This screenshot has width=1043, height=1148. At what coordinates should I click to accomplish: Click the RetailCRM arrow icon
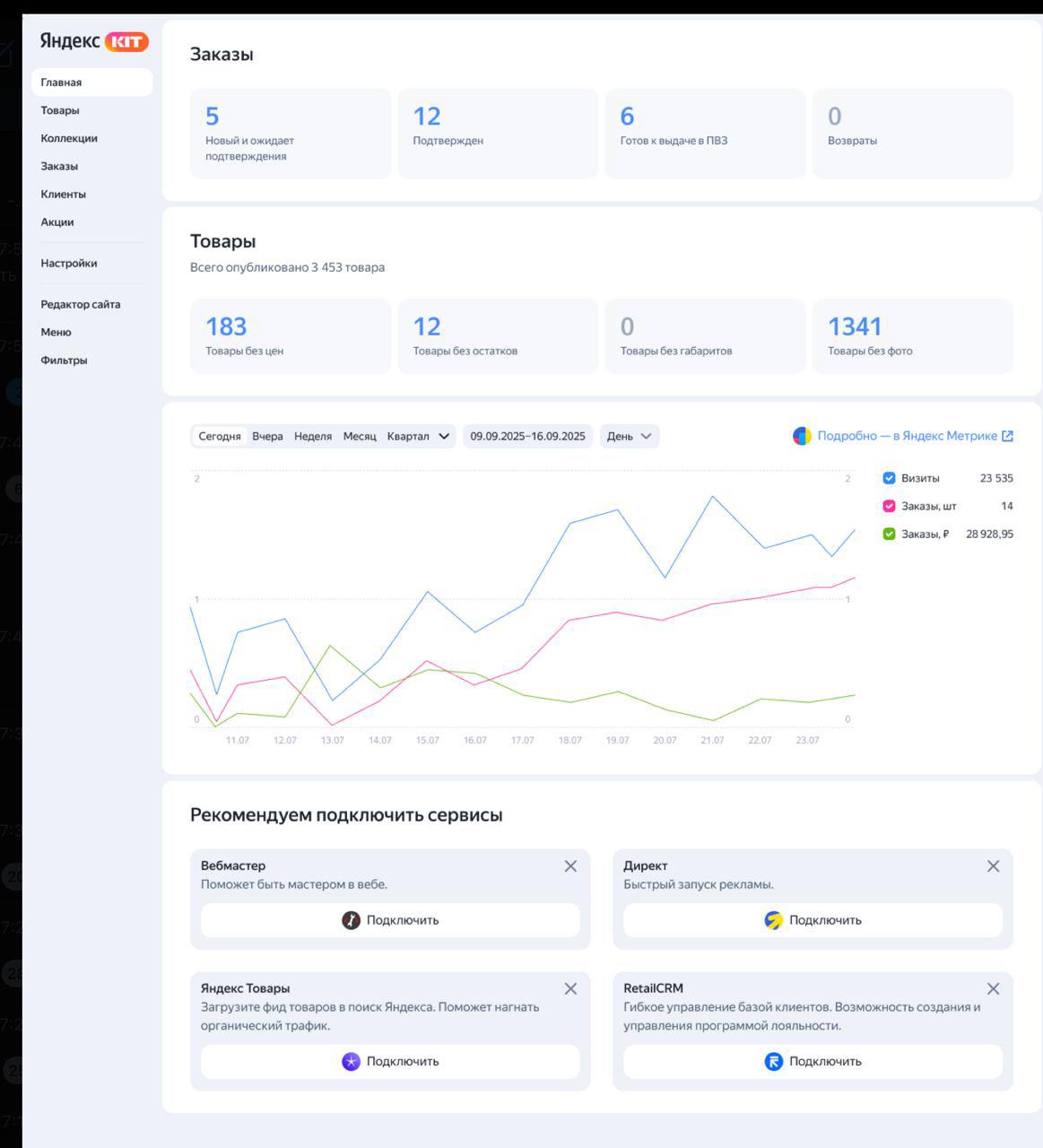click(x=773, y=1061)
